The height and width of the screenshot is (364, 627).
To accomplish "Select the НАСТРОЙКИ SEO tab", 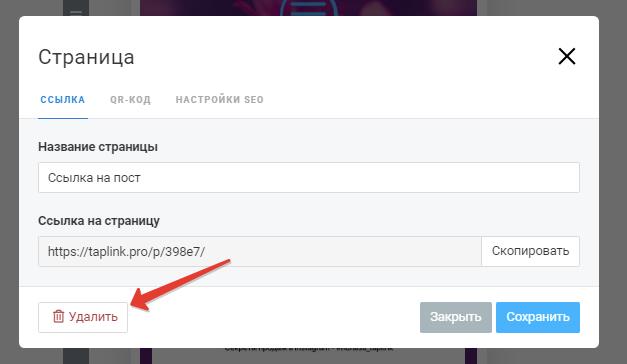I will [220, 100].
